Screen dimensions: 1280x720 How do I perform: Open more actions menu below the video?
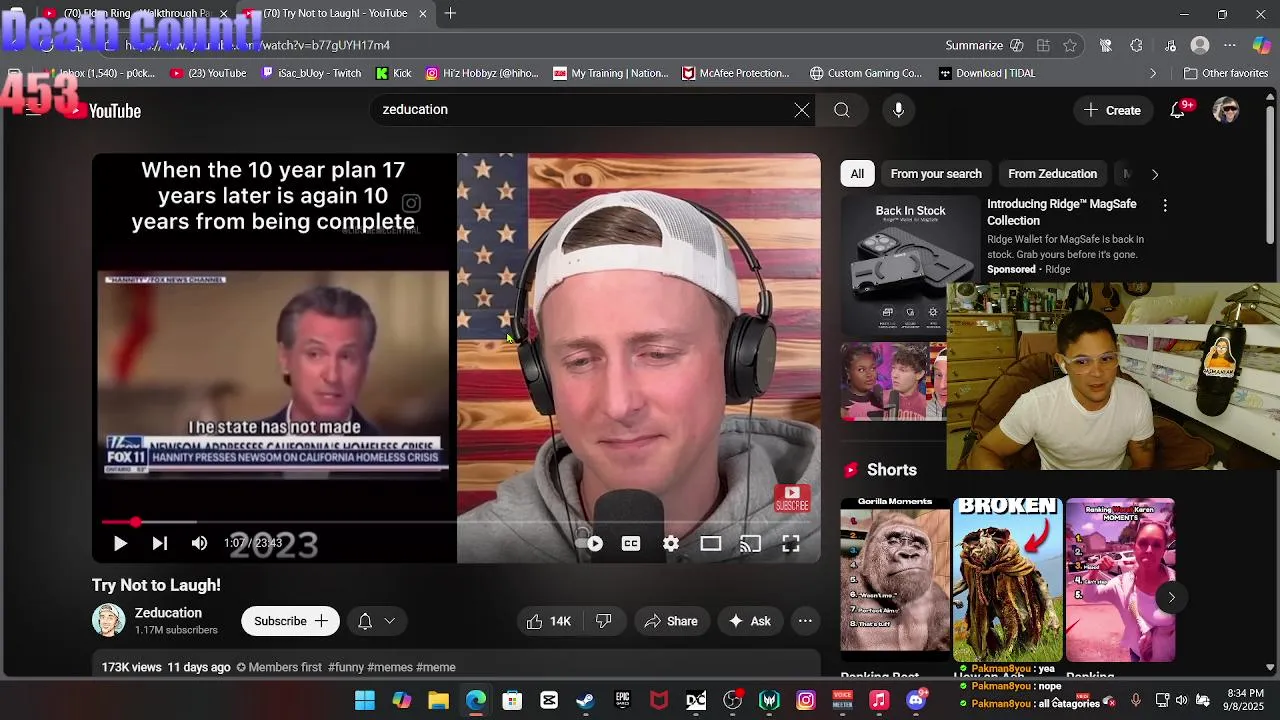click(x=805, y=621)
